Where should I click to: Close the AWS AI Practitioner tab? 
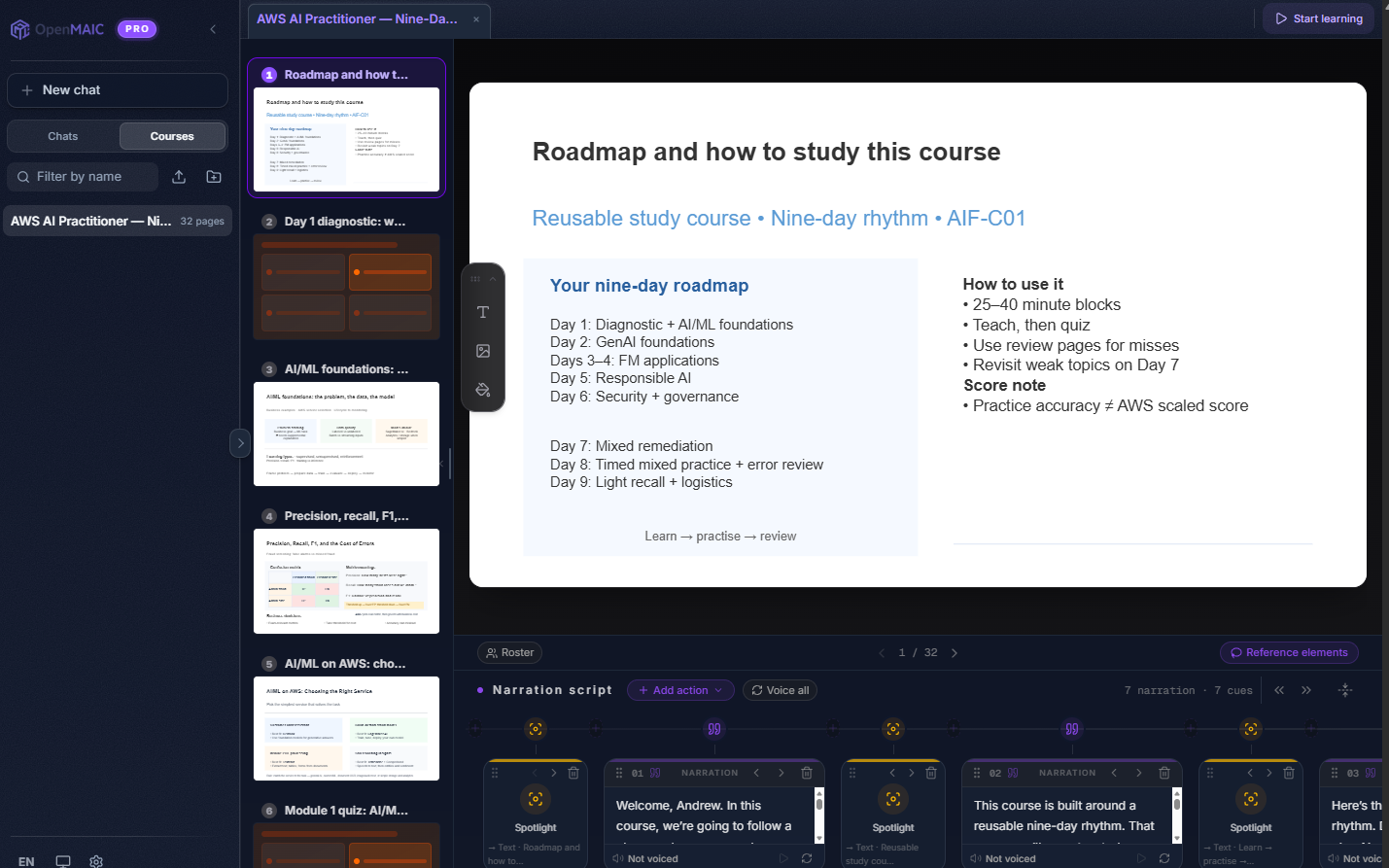(x=476, y=19)
